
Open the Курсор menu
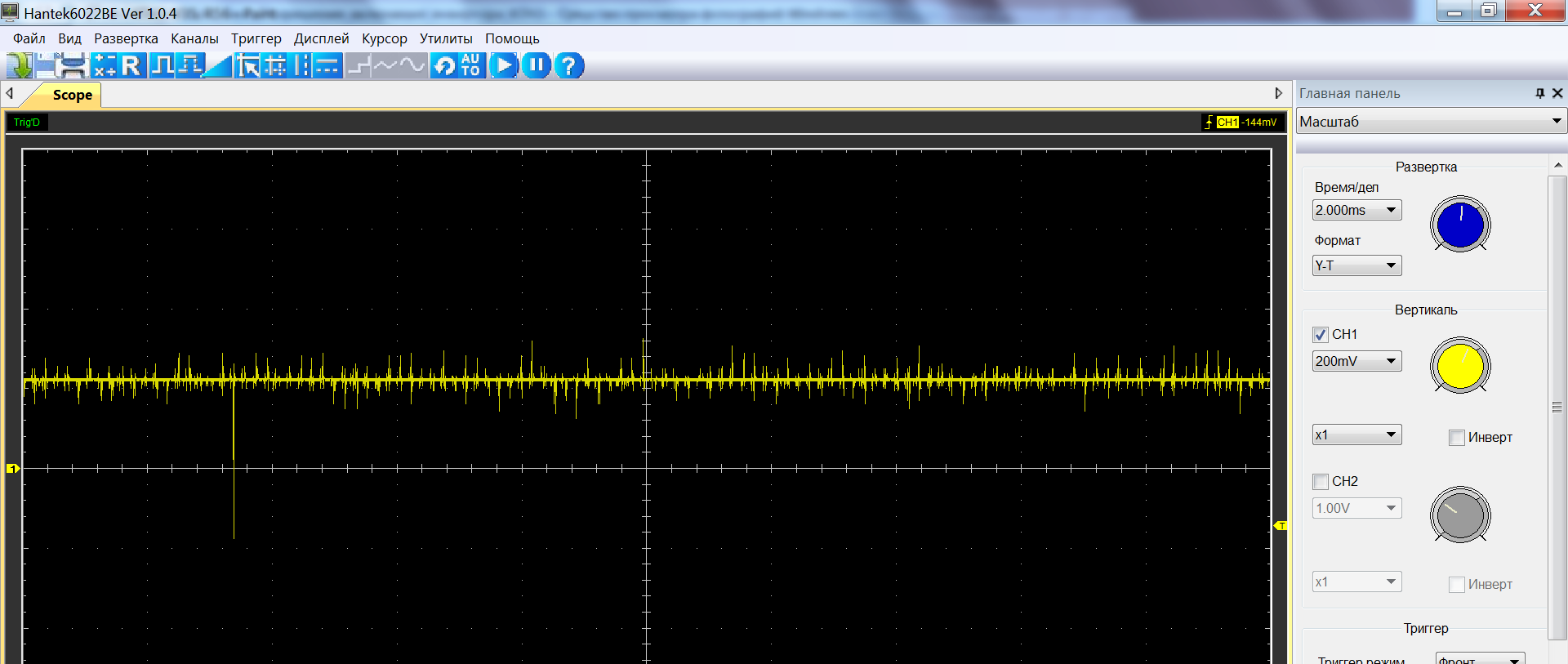coord(384,38)
